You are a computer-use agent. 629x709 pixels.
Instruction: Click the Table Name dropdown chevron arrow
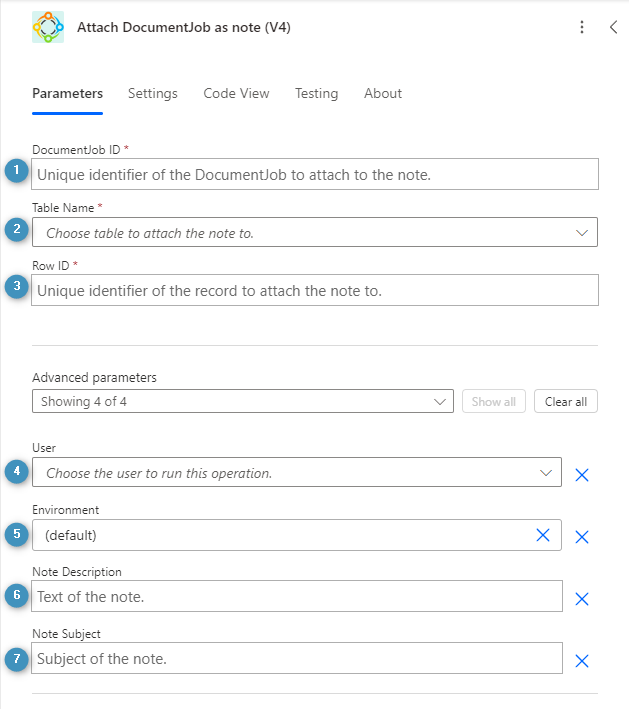(x=582, y=233)
